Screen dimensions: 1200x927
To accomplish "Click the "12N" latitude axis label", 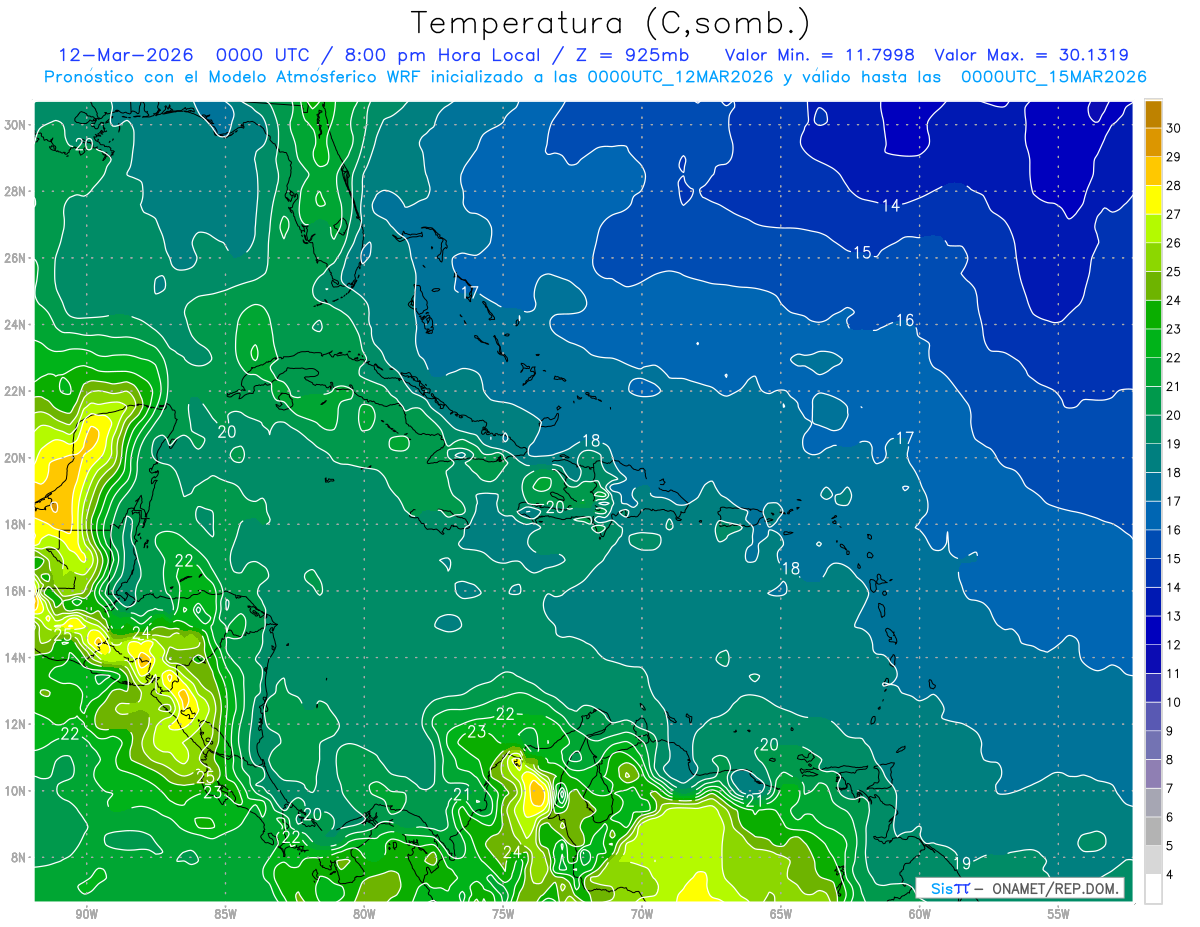I will pos(15,724).
